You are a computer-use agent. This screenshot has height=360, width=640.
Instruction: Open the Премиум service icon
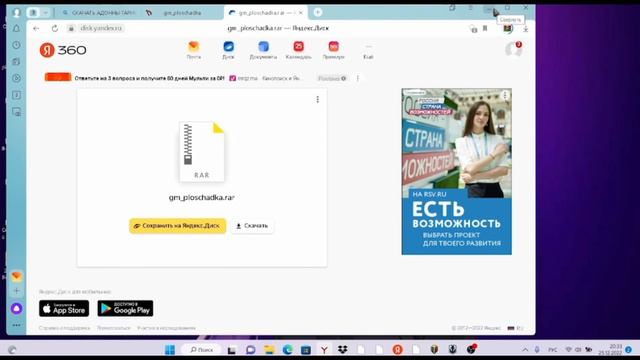(333, 50)
